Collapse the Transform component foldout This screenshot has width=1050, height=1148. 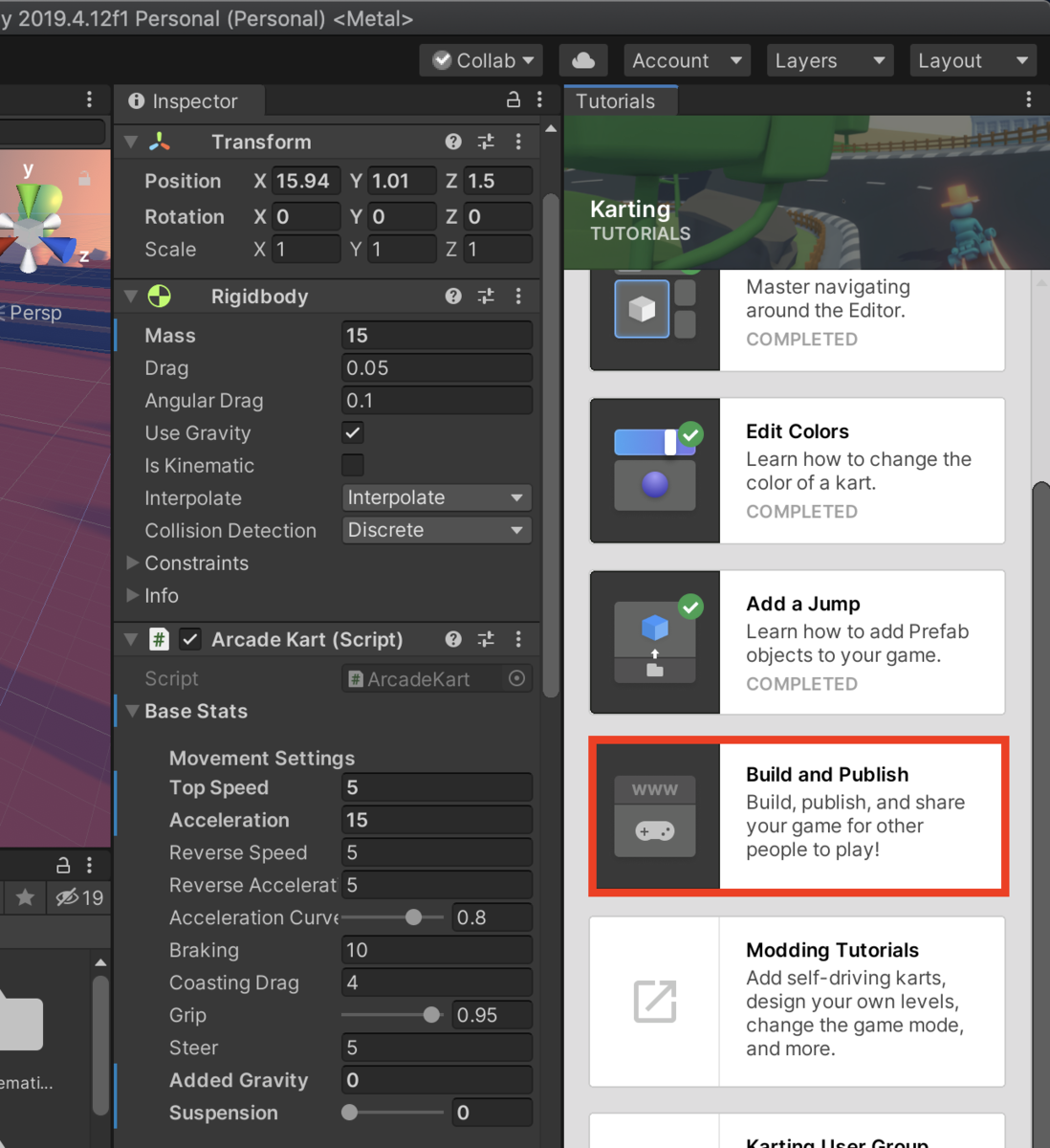tap(131, 142)
